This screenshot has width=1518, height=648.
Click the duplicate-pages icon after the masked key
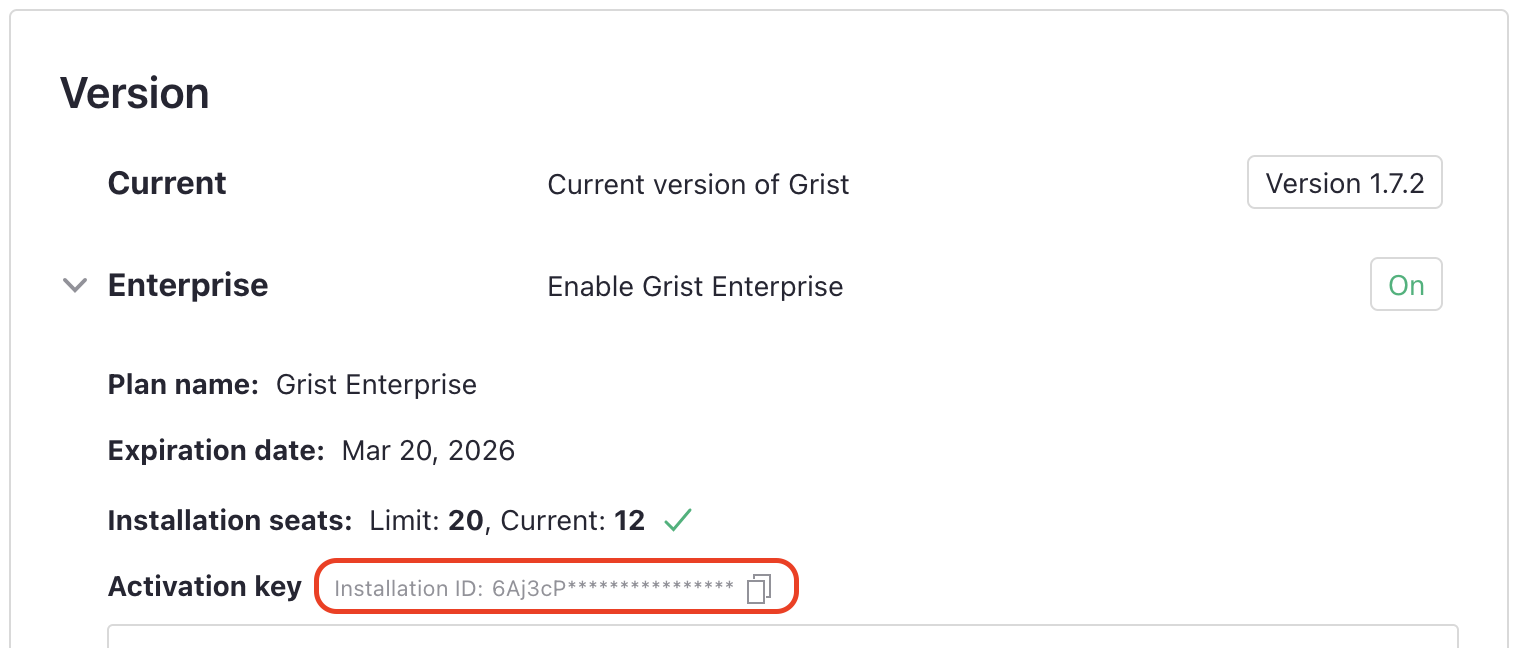point(759,589)
